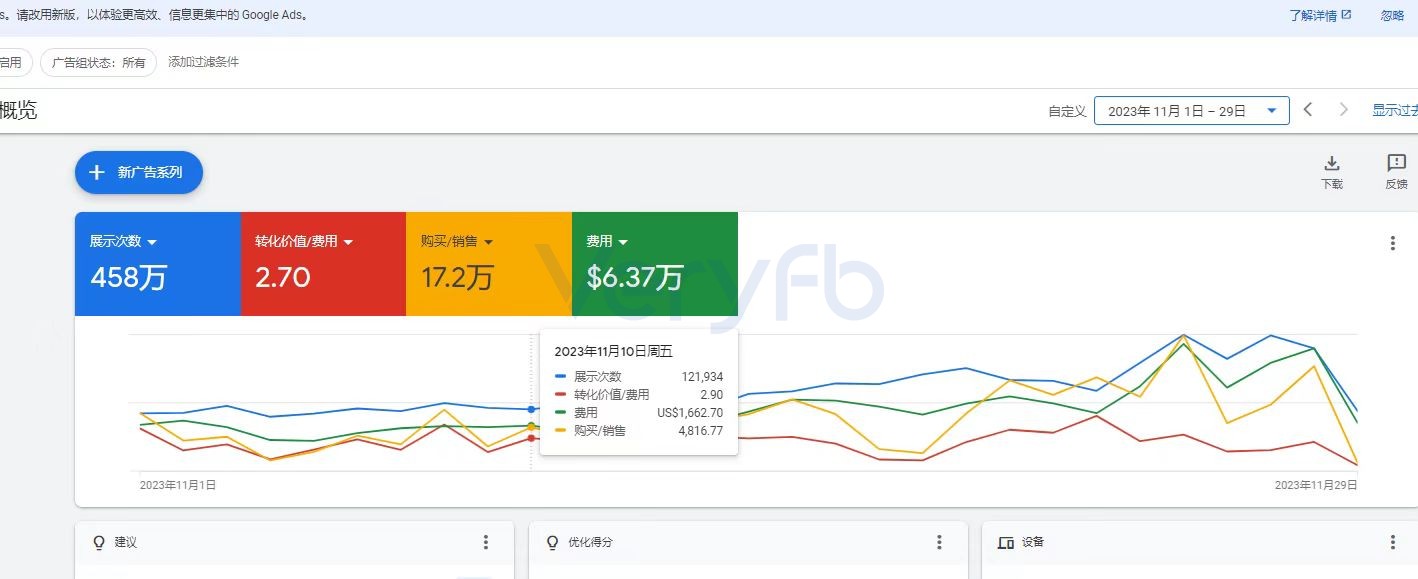
Task: Go to previous date range arrow
Action: point(1308,110)
